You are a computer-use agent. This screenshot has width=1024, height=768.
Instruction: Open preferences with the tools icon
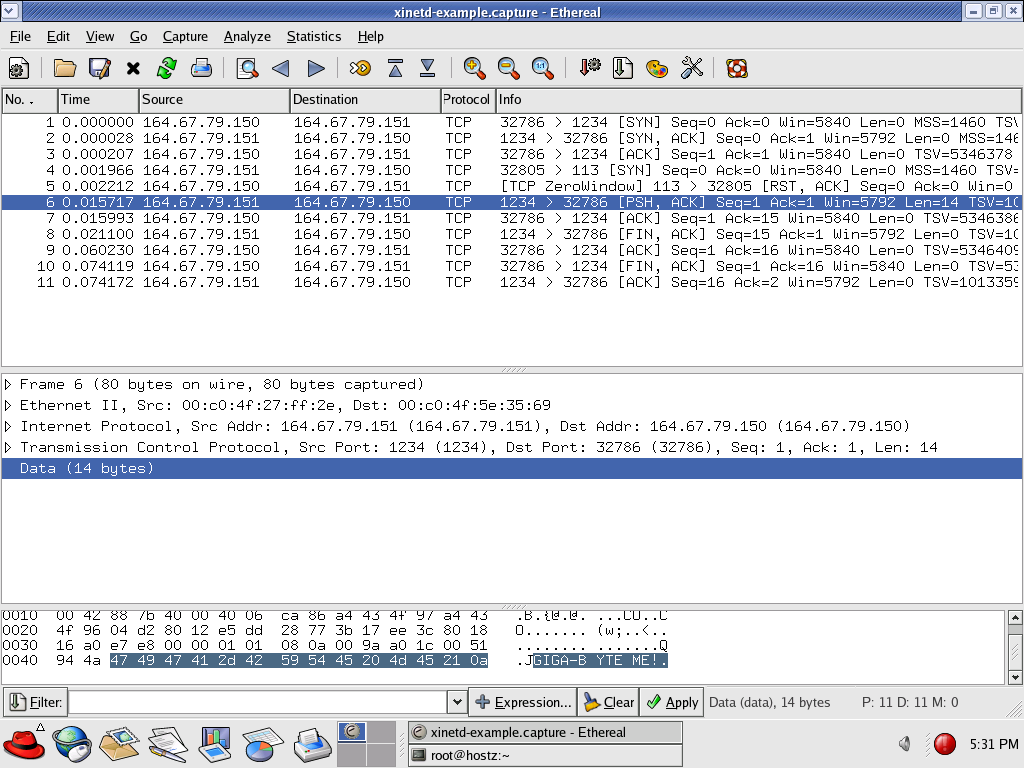pyautogui.click(x=691, y=68)
